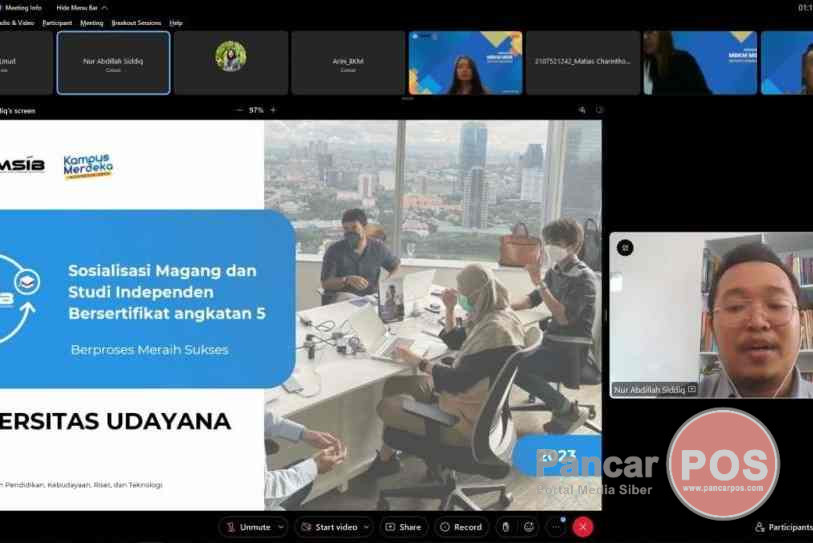813x543 pixels.
Task: Click the red leave meeting button
Action: 583,527
